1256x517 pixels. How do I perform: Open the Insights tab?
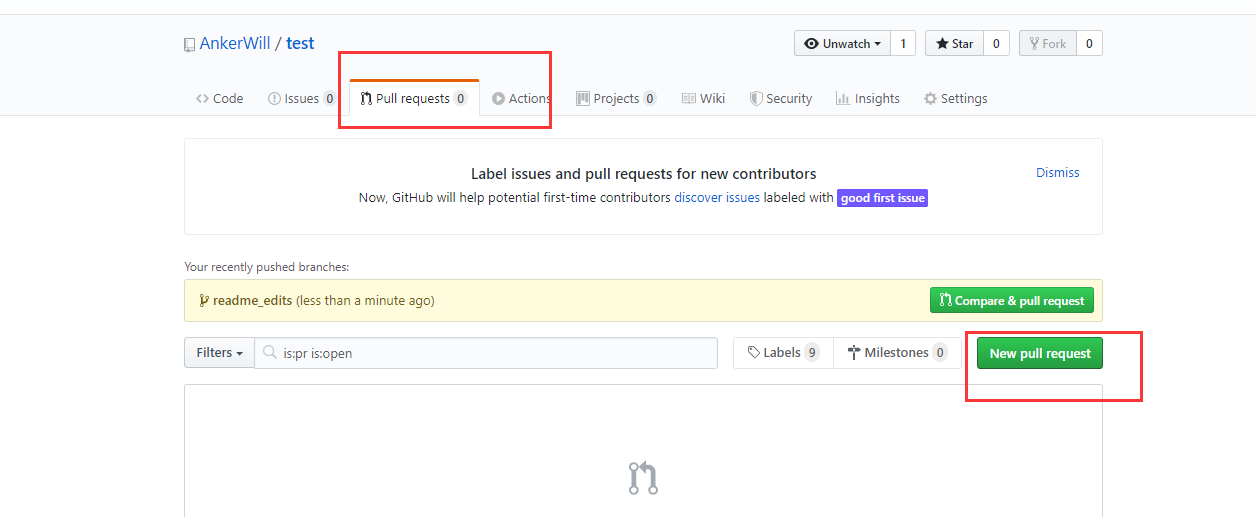(868, 98)
